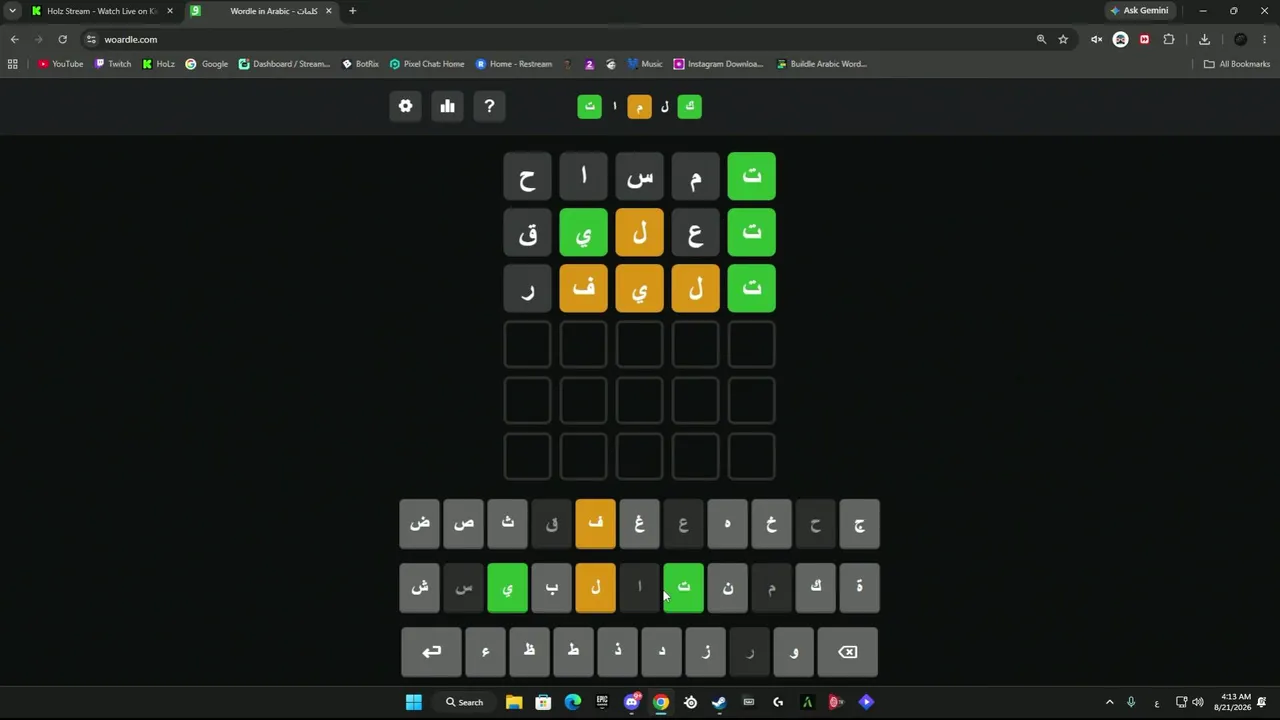The width and height of the screenshot is (1280, 720).
Task: Bookmark this page with the star
Action: click(x=1063, y=39)
